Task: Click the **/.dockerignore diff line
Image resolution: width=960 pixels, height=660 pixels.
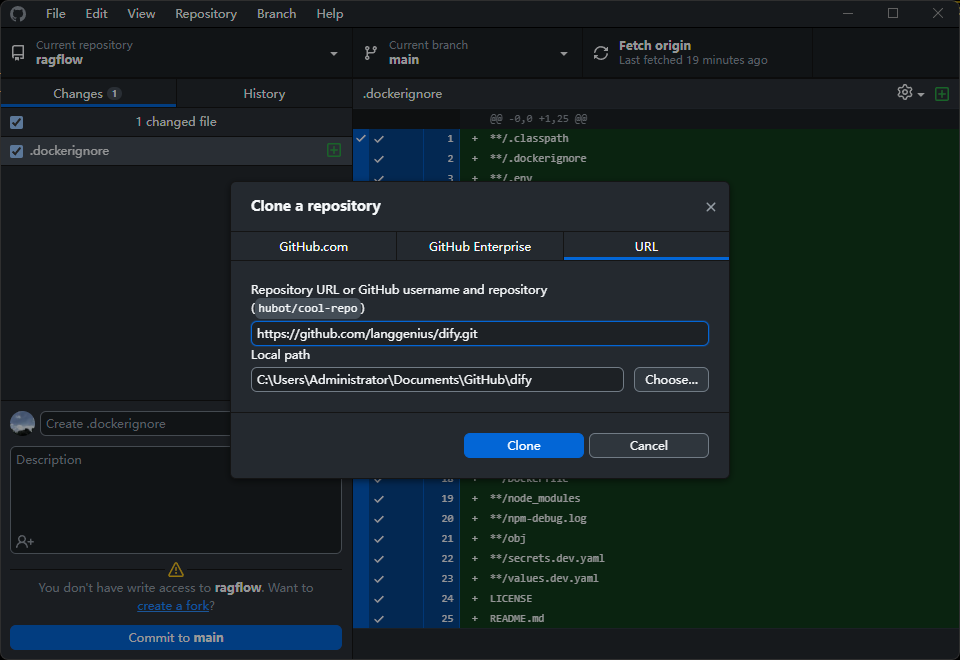Action: (x=538, y=159)
